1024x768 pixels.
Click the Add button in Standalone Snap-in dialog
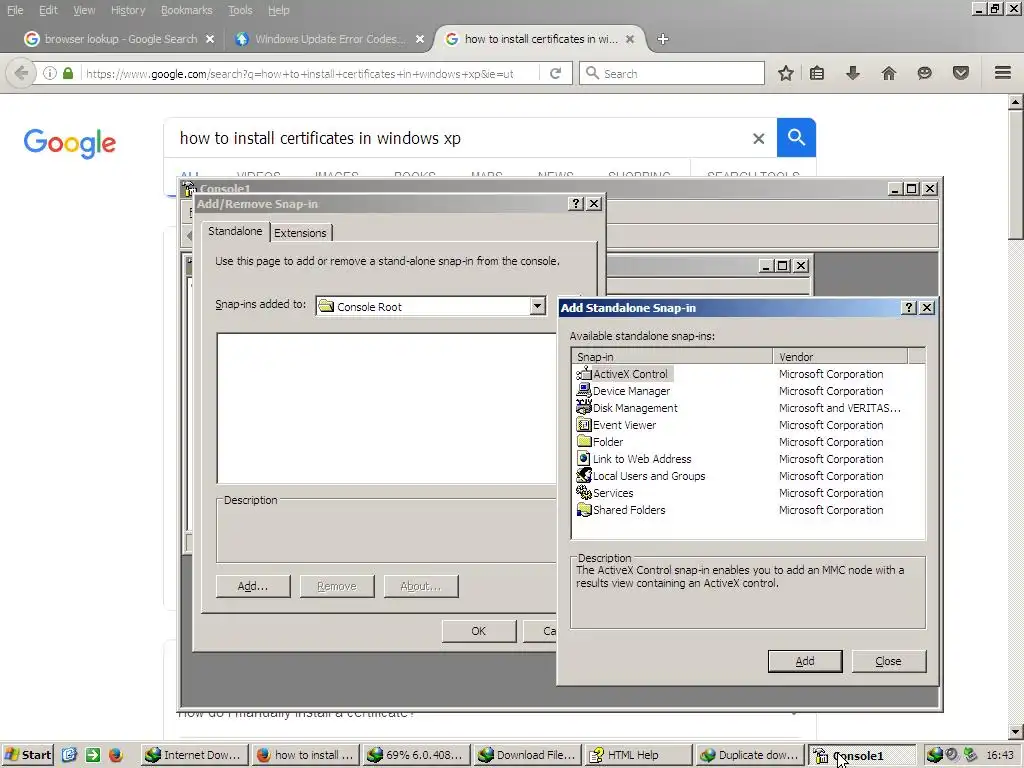click(805, 661)
